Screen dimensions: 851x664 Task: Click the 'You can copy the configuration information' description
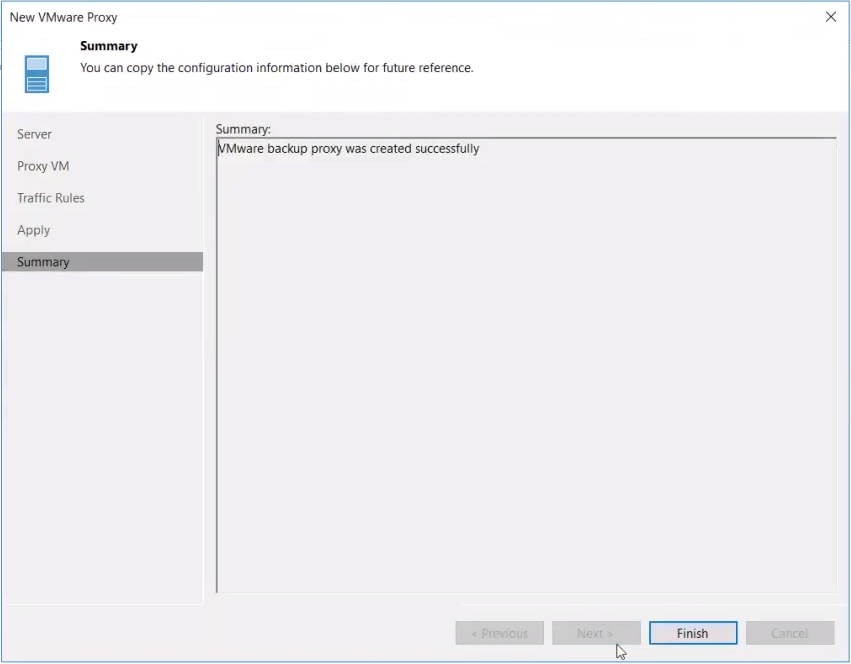pos(277,68)
